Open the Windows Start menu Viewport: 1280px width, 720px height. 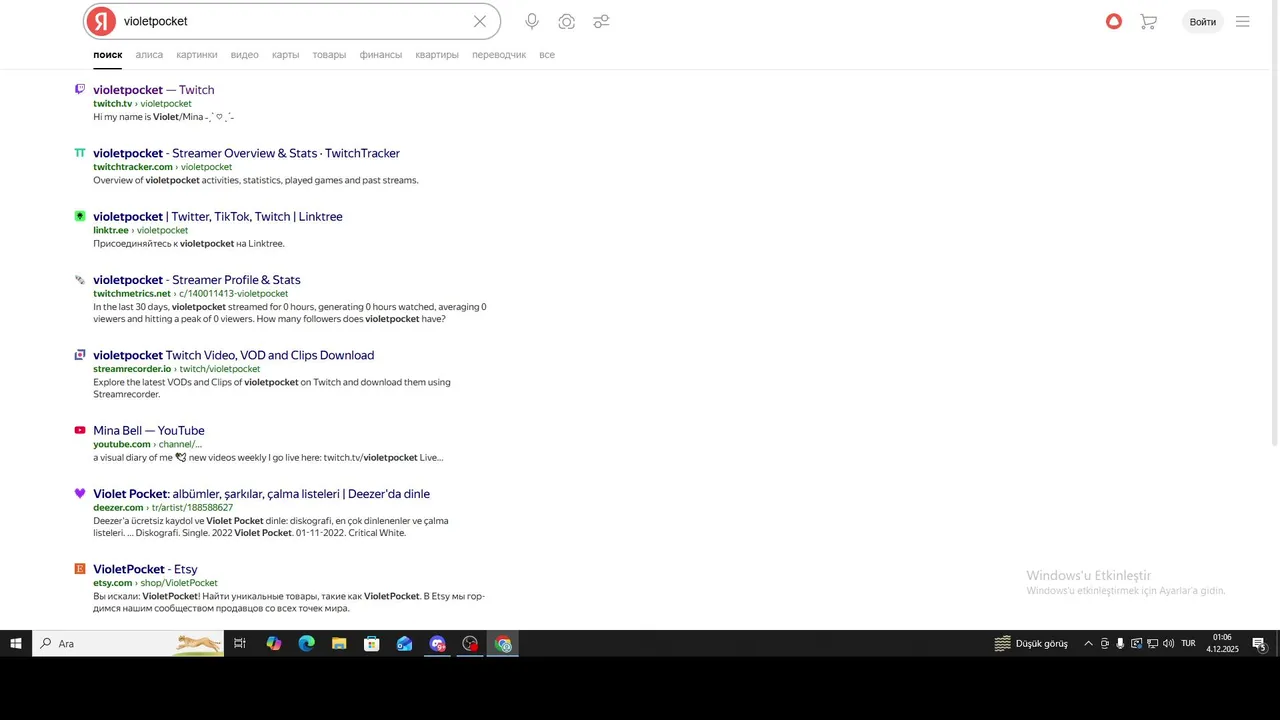coord(16,644)
